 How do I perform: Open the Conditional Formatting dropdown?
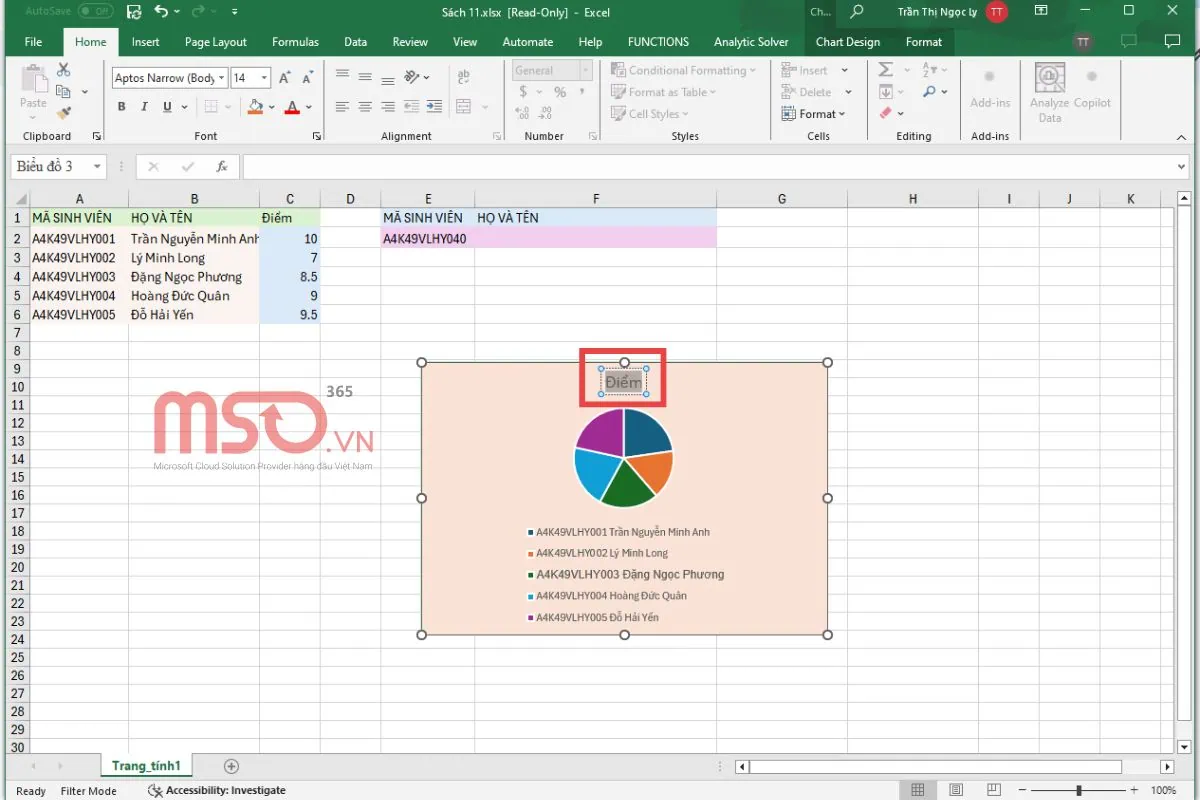click(x=684, y=69)
